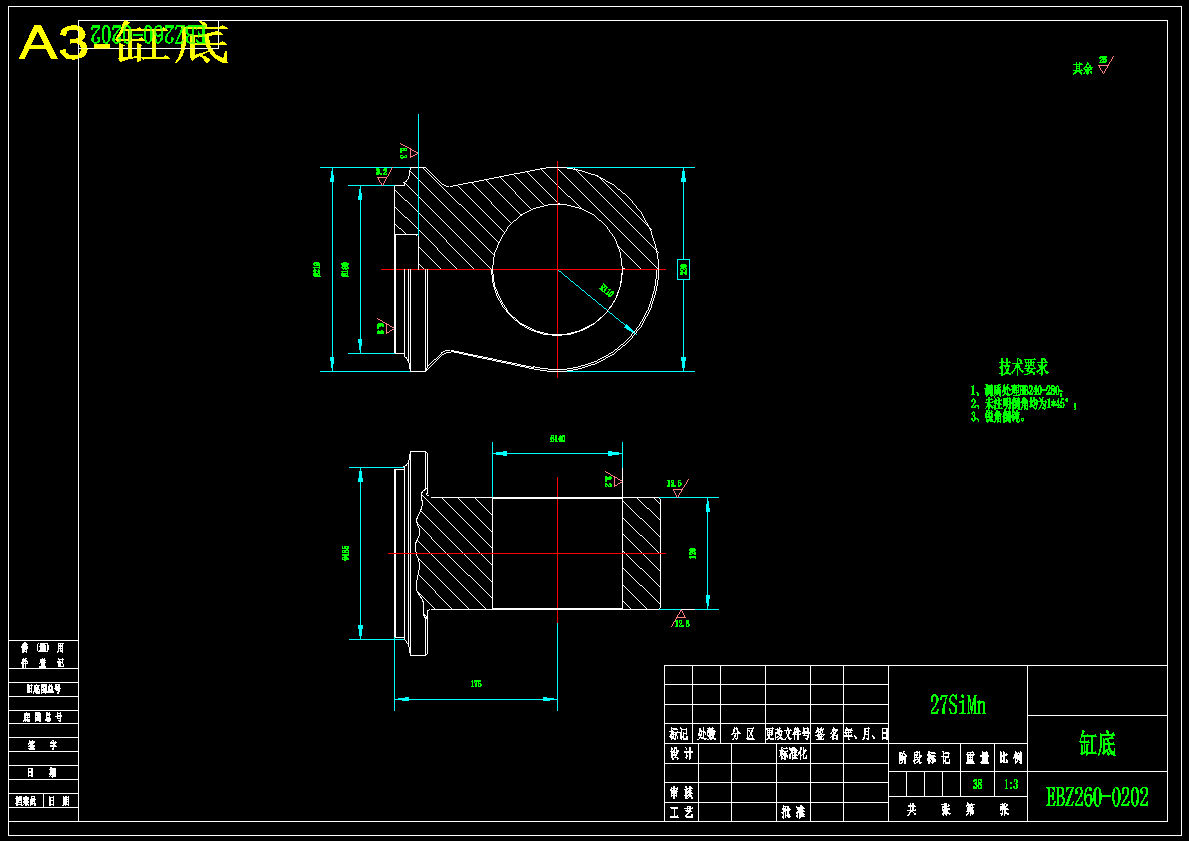Select the yellow A3-缸底 title text
This screenshot has width=1189, height=841.
pos(123,44)
